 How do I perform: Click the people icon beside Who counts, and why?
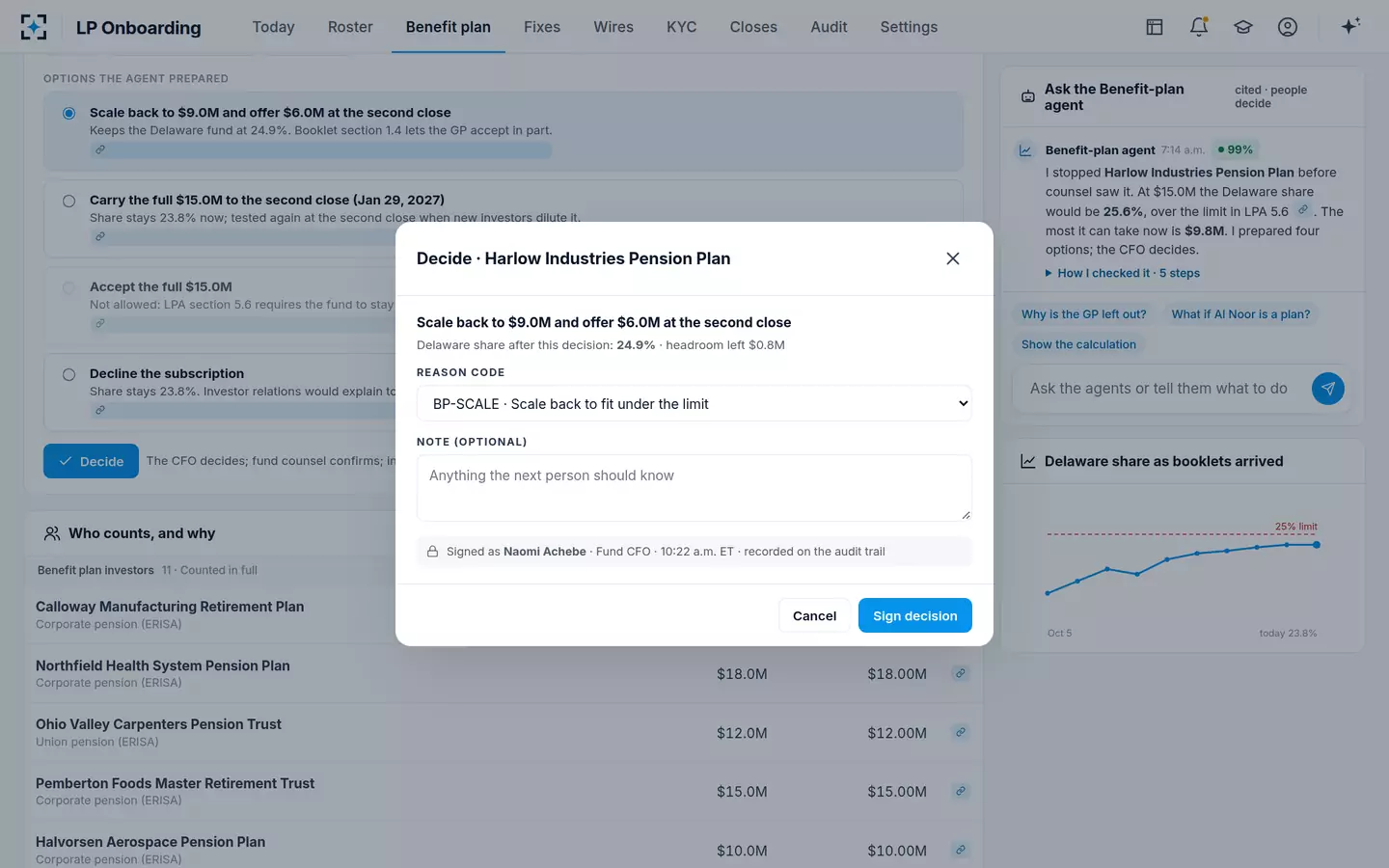[x=52, y=533]
